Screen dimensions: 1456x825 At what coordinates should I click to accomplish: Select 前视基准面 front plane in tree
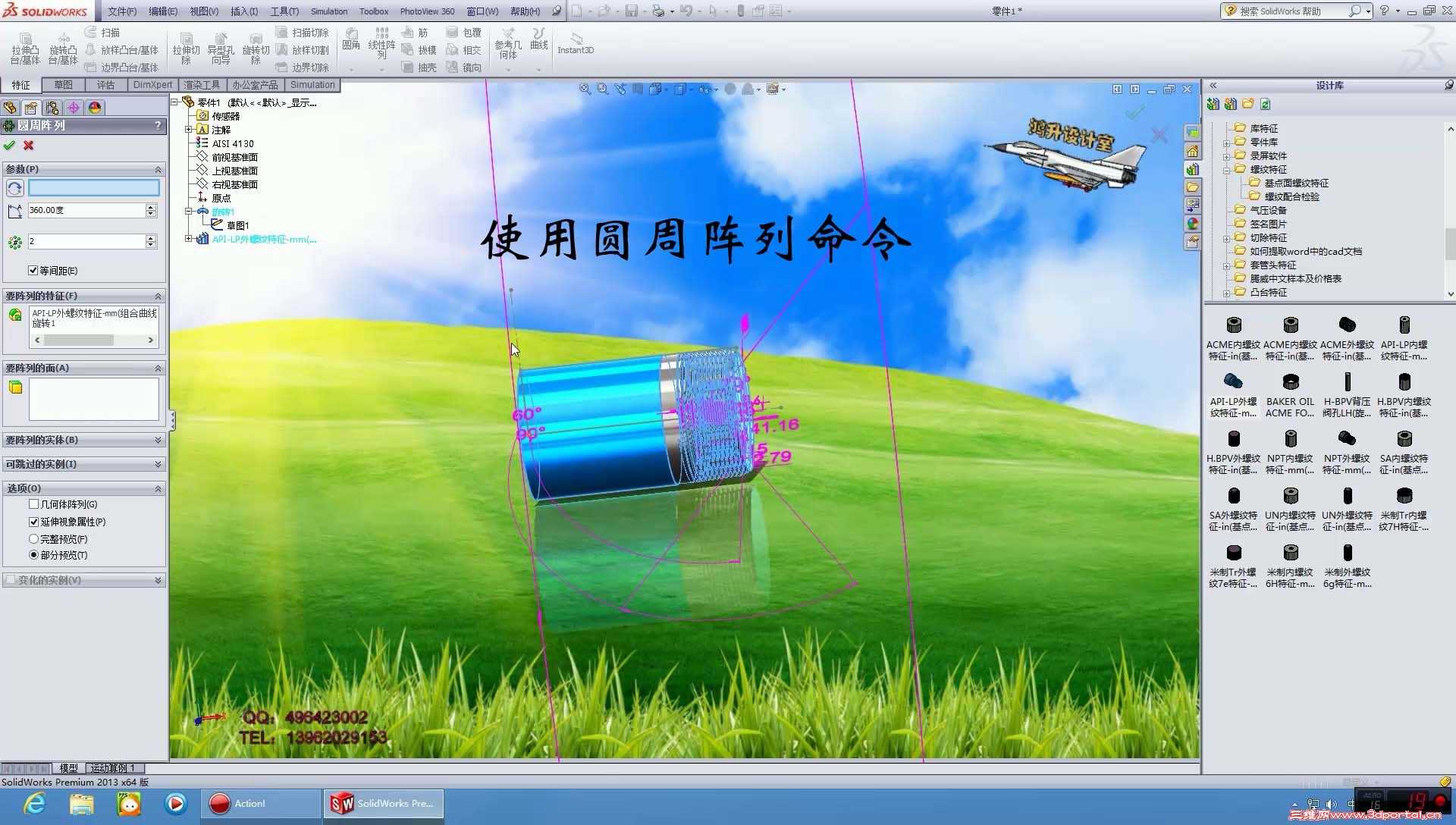pyautogui.click(x=234, y=157)
